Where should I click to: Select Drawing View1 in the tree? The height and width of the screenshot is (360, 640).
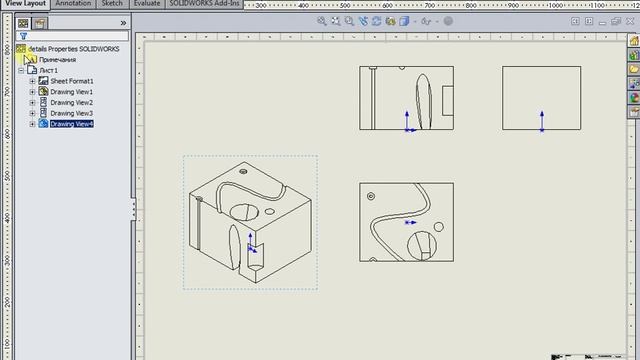pyautogui.click(x=71, y=92)
